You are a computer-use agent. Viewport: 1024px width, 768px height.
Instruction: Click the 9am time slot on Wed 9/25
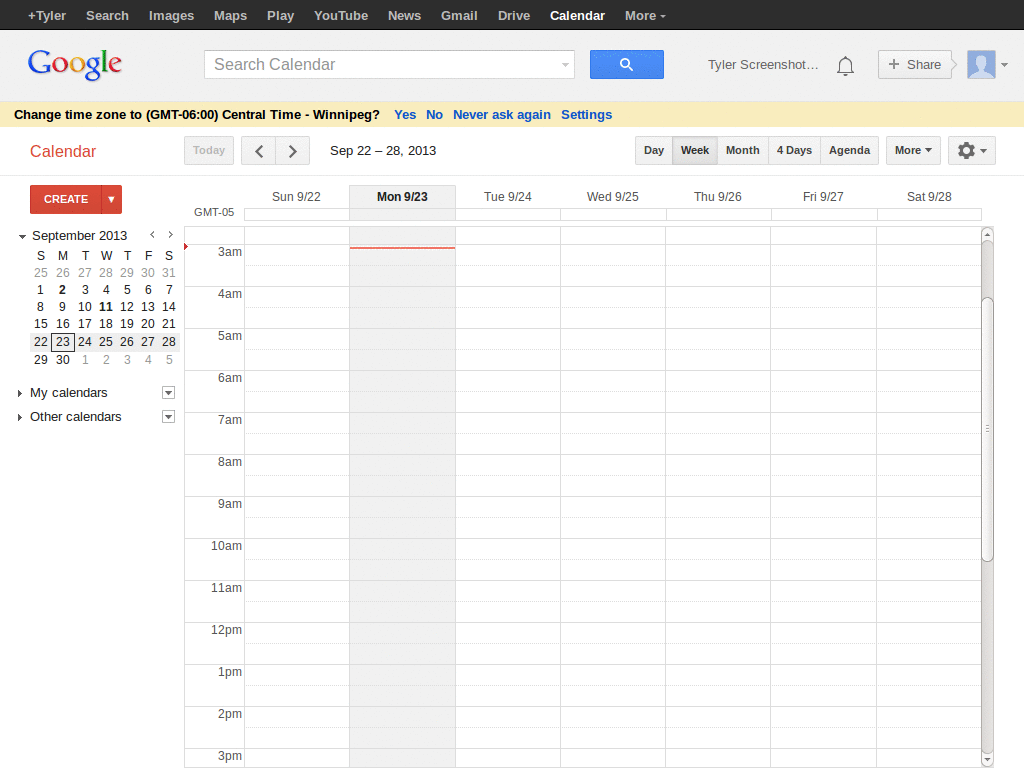click(613, 507)
